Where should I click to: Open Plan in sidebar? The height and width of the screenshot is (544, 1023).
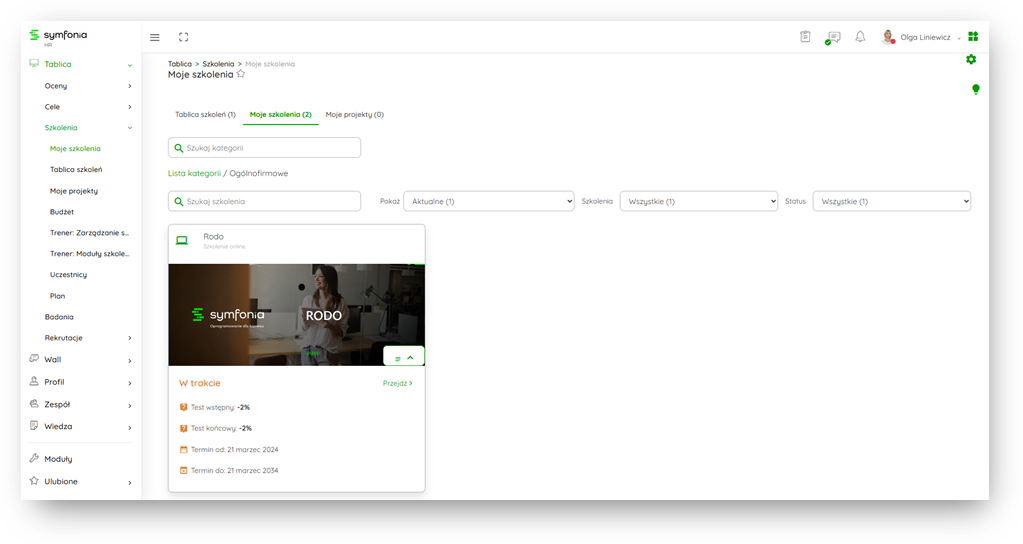tap(57, 296)
